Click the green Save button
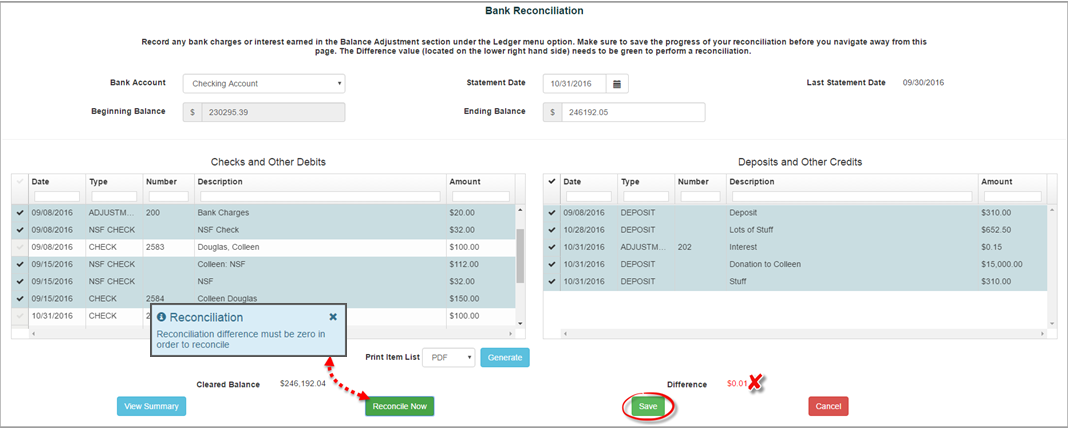1068x428 pixels. (x=648, y=407)
